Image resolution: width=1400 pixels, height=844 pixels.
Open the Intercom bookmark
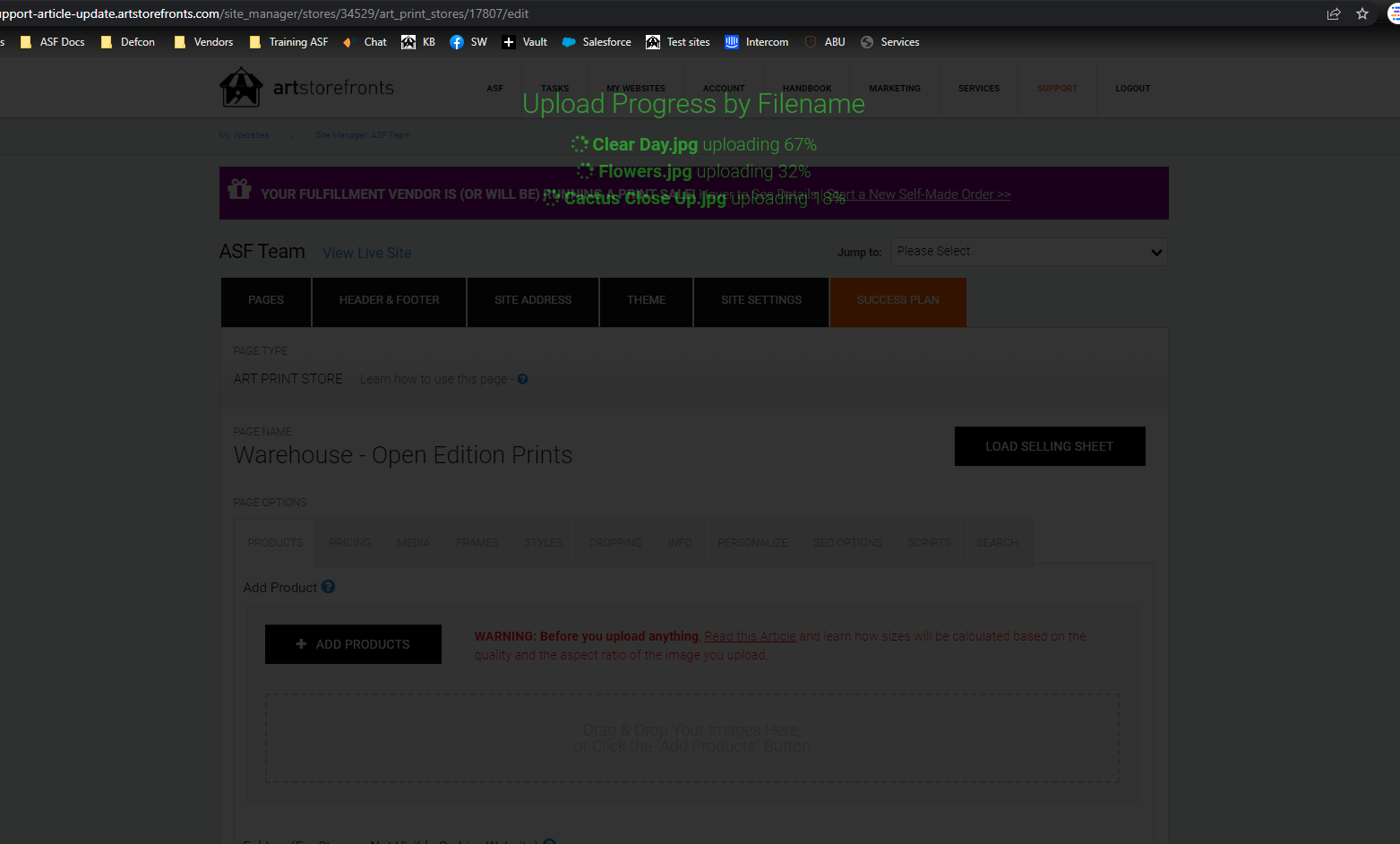[x=757, y=42]
